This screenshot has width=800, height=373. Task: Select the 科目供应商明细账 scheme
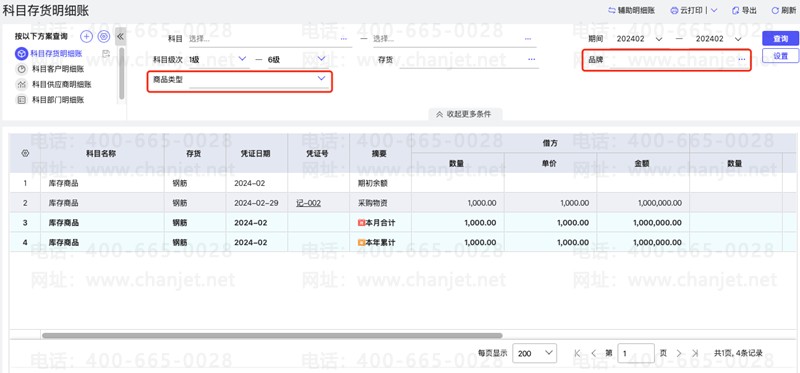coord(62,85)
